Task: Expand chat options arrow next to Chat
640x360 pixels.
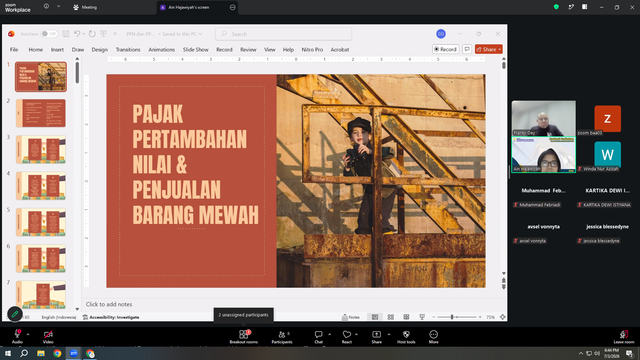Action: pos(329,334)
